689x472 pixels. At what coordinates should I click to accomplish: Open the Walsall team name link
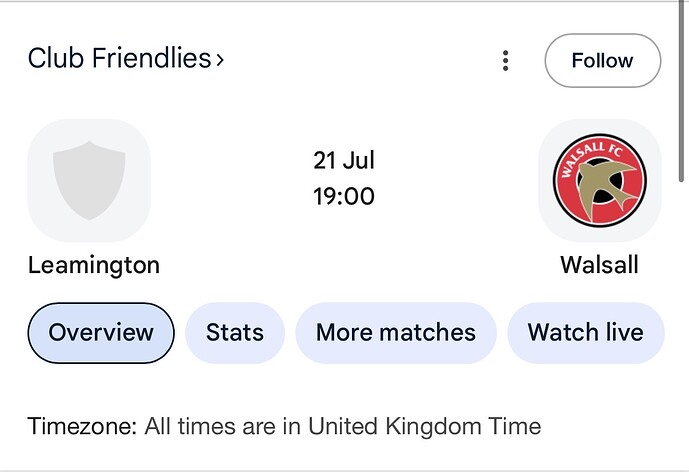[599, 265]
